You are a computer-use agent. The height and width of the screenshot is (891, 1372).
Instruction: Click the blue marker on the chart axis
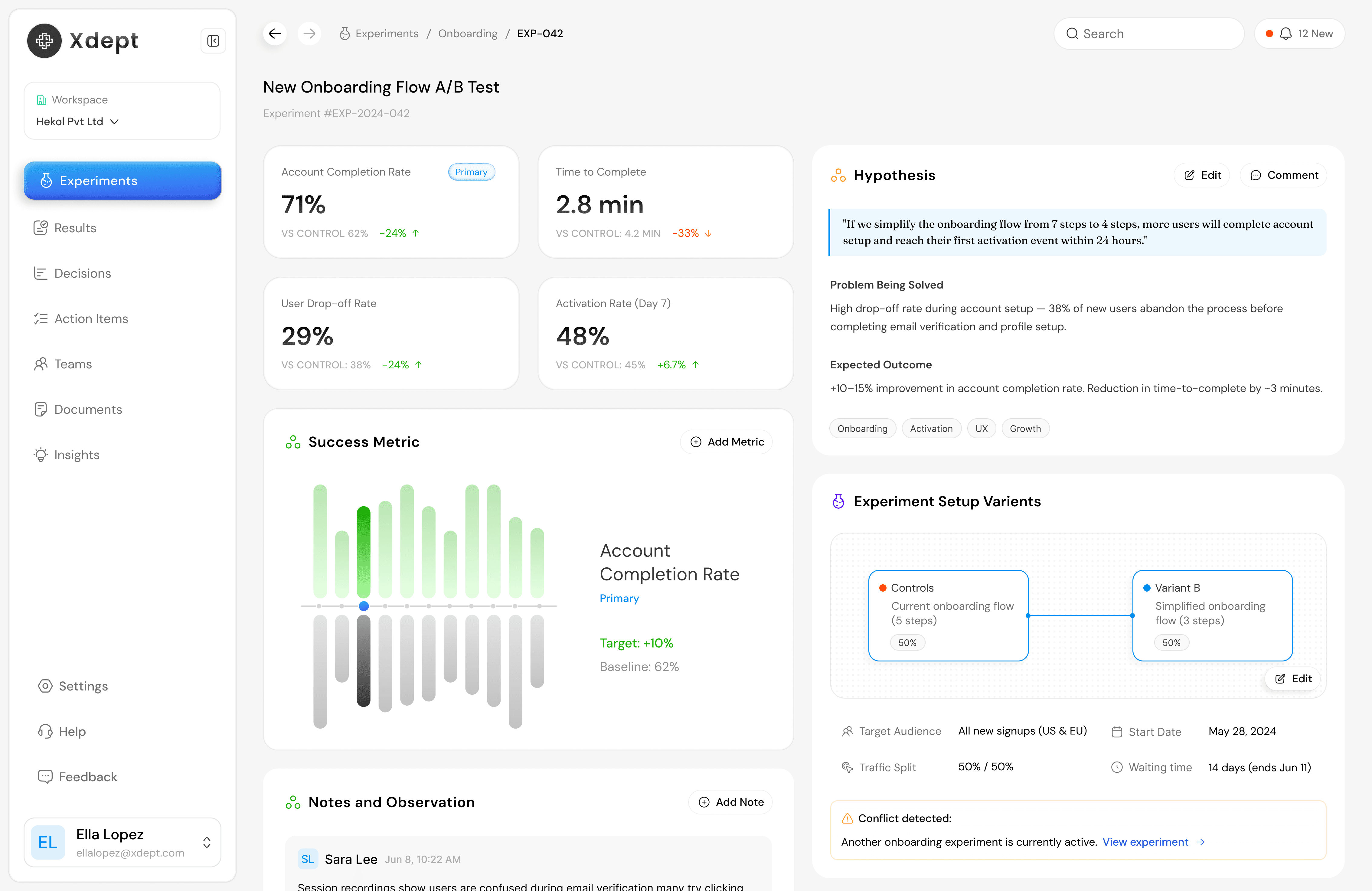pos(364,606)
